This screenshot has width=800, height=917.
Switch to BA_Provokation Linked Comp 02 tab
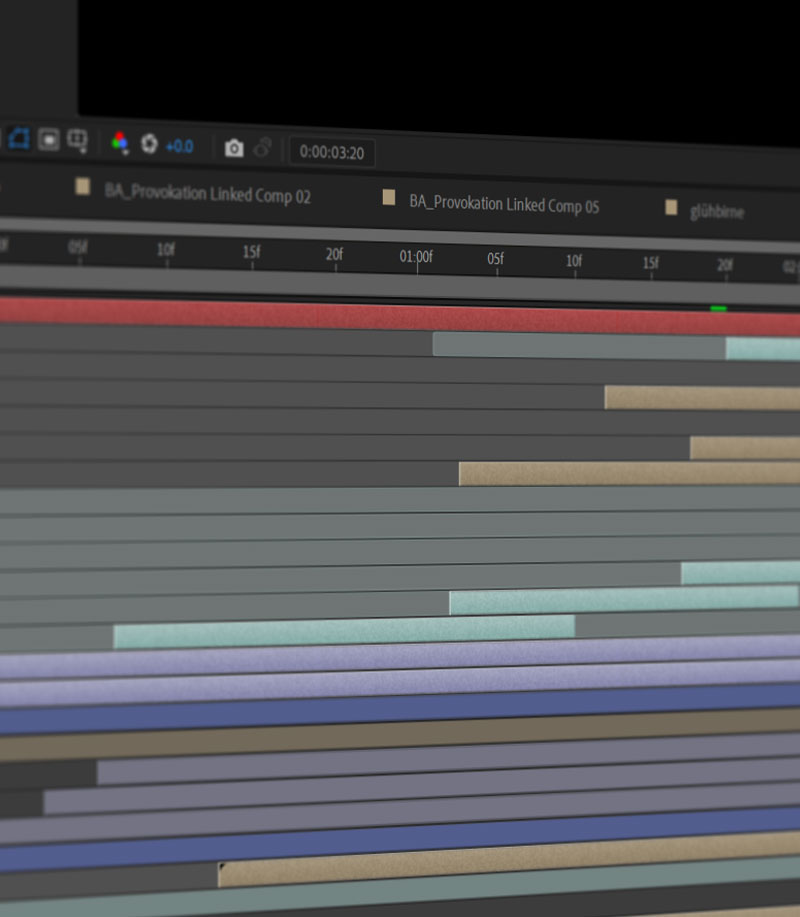click(x=207, y=193)
